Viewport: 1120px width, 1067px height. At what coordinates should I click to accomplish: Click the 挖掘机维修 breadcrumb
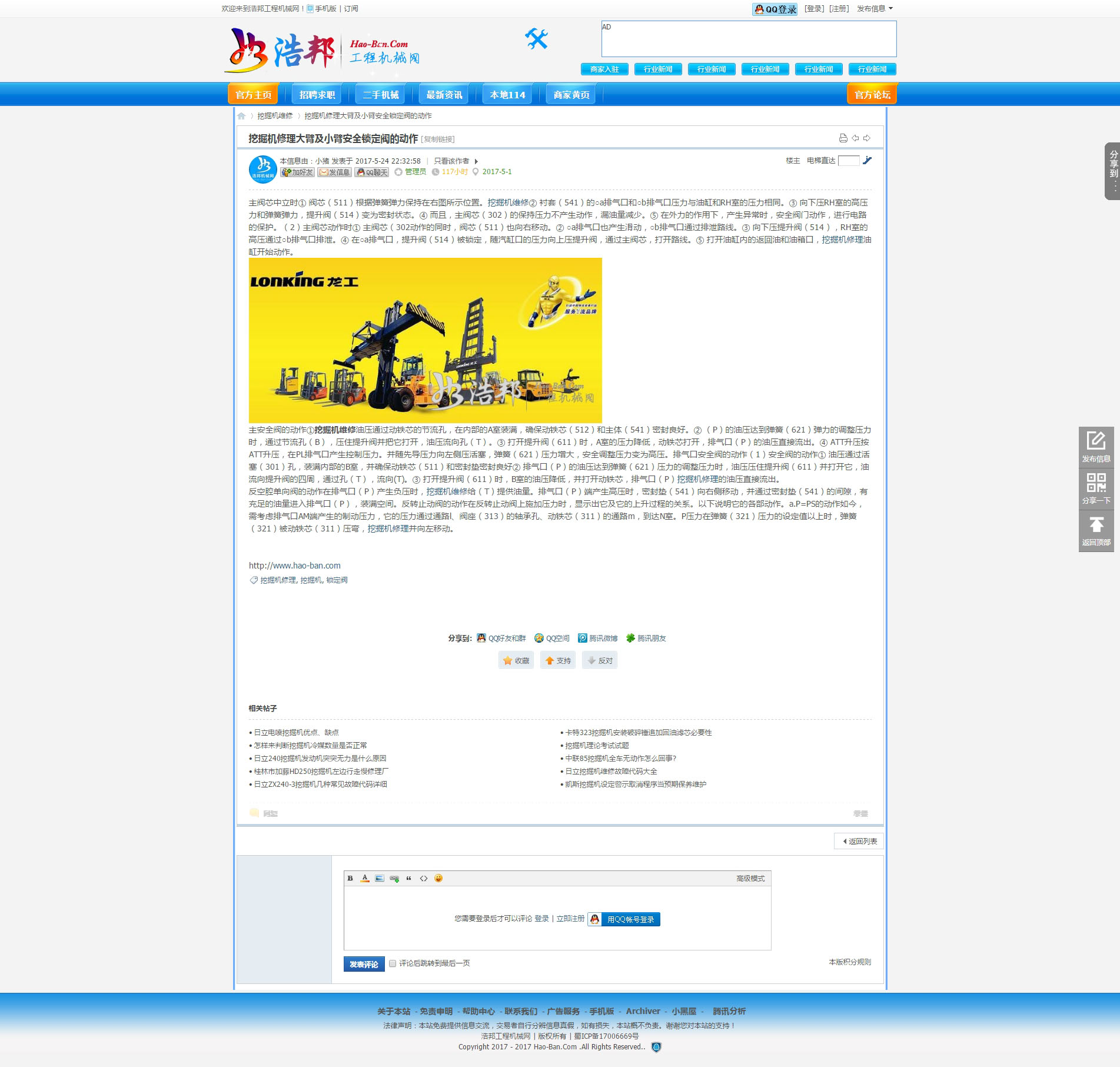tap(275, 116)
